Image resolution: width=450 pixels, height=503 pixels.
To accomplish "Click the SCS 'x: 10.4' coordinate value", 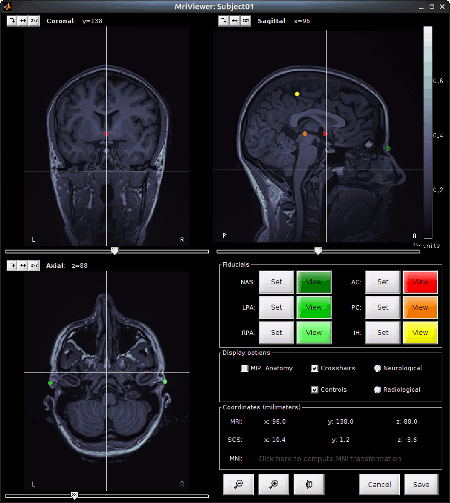I will (275, 440).
